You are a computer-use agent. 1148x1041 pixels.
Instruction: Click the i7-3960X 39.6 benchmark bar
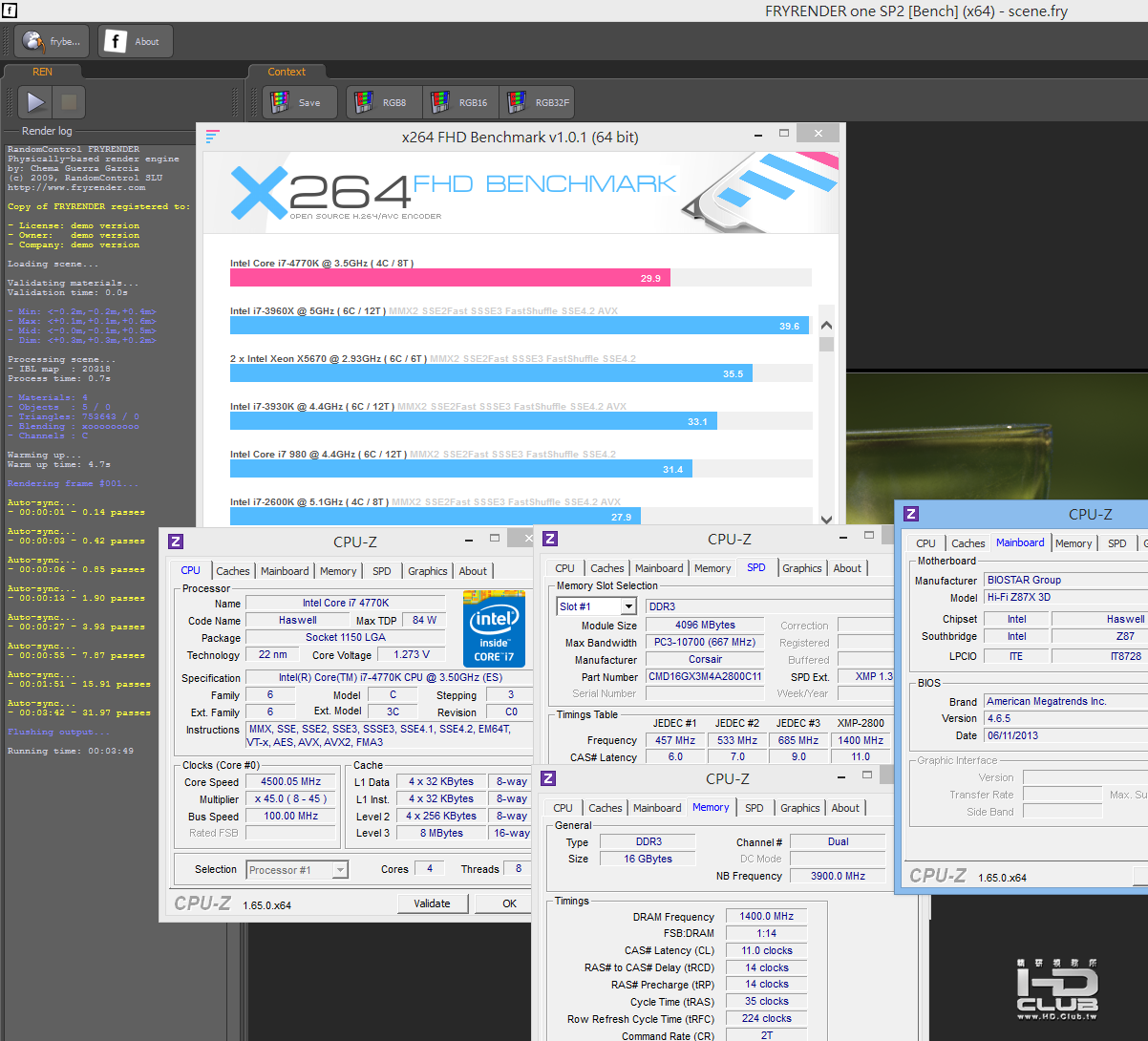pos(519,326)
